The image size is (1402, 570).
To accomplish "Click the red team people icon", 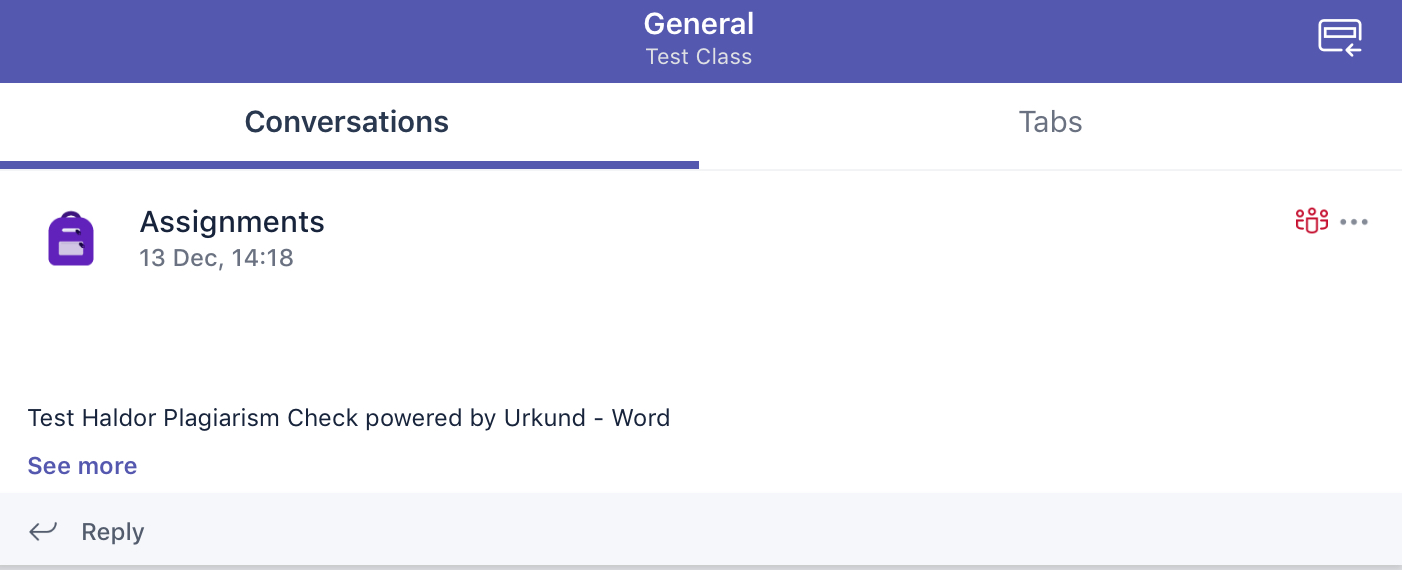I will click(x=1311, y=221).
